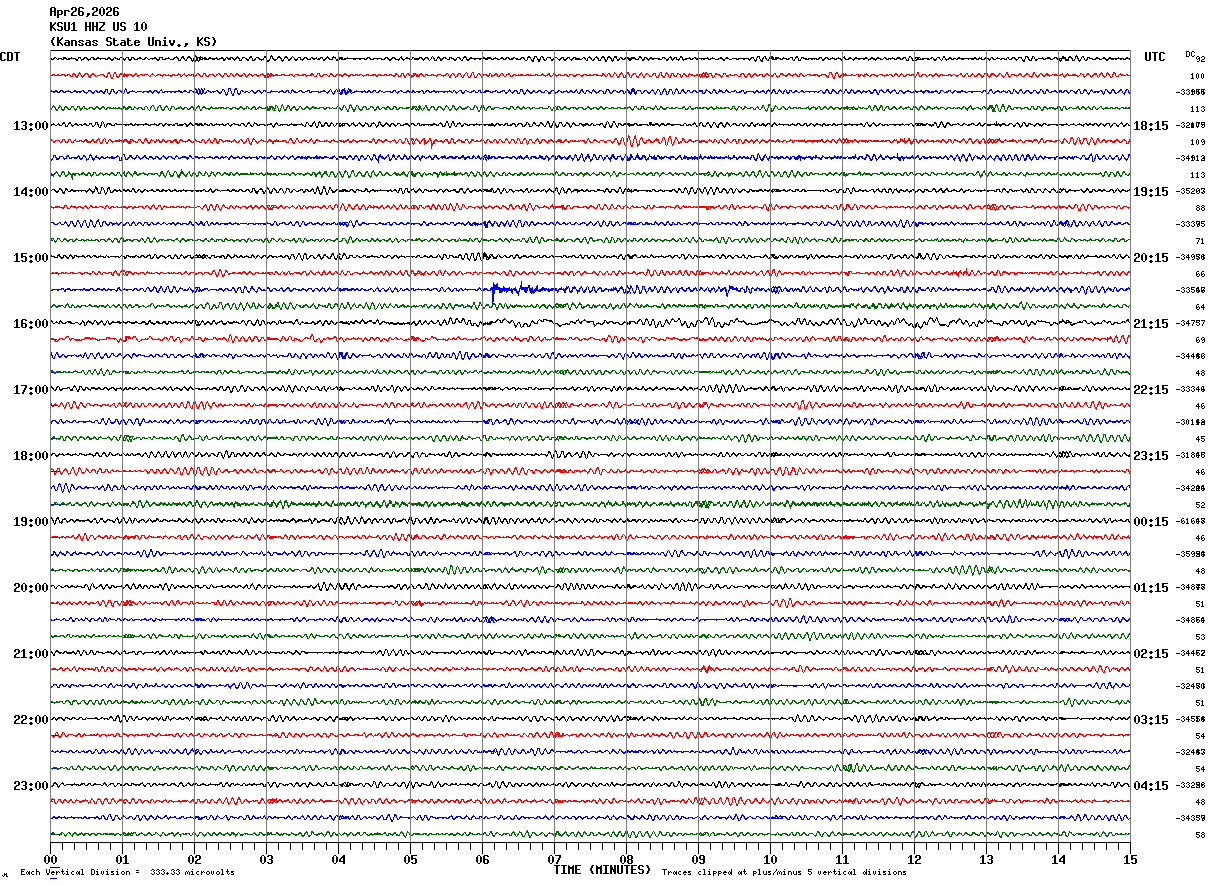1210x886 pixels.
Task: Click minute 02 on the bottom axis
Action: pos(194,859)
